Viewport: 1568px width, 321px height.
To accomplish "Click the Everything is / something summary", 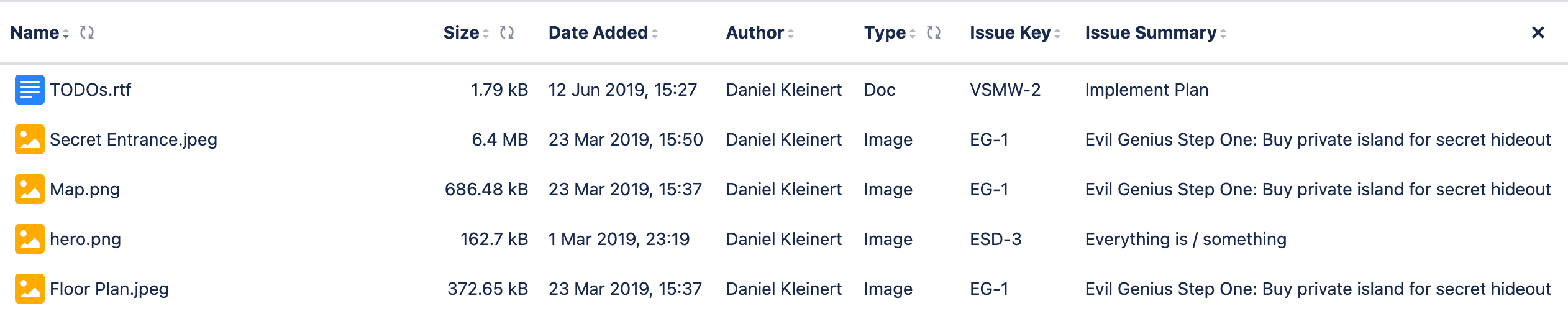I will [x=1185, y=239].
